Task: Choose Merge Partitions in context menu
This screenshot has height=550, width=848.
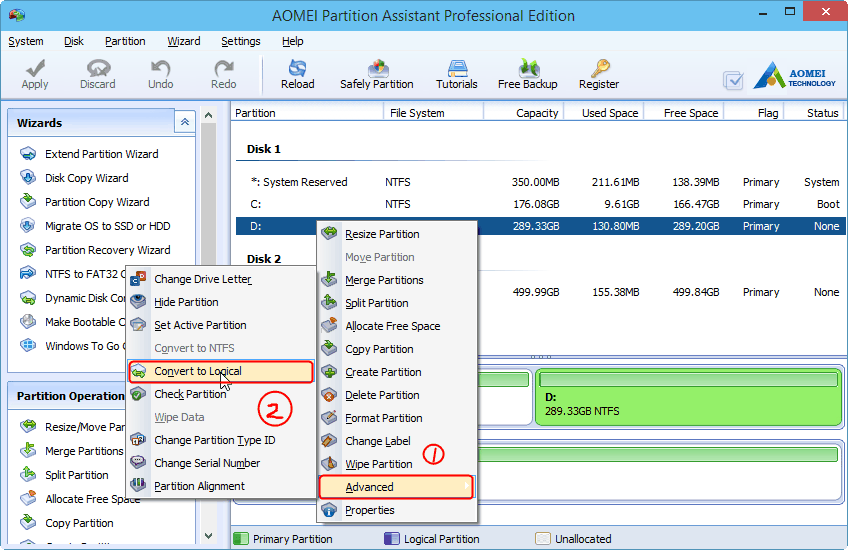Action: [x=397, y=280]
